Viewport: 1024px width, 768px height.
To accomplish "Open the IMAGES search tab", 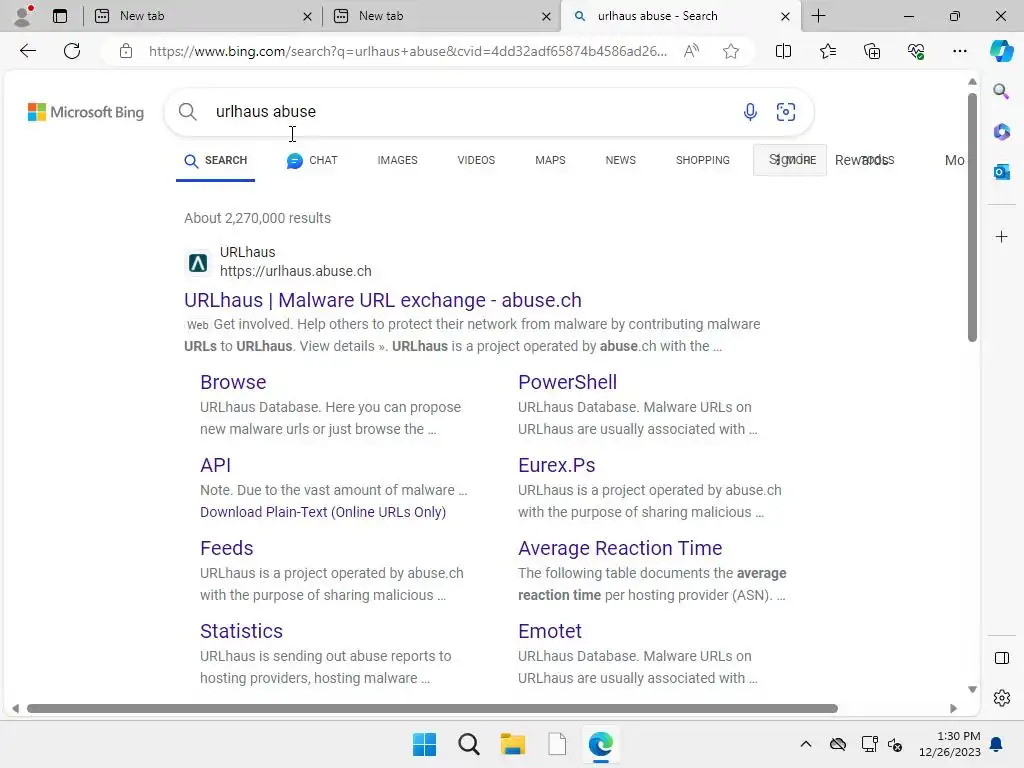I will tap(397, 161).
